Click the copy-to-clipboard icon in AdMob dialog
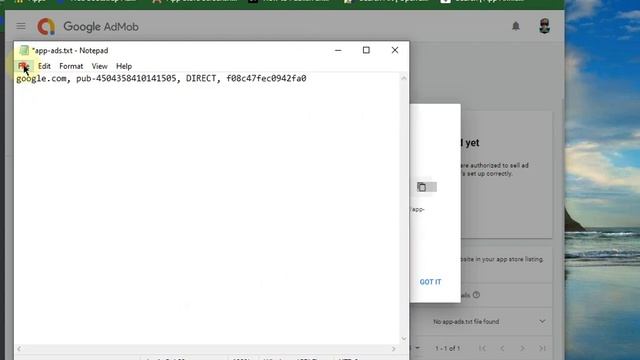 pos(422,187)
